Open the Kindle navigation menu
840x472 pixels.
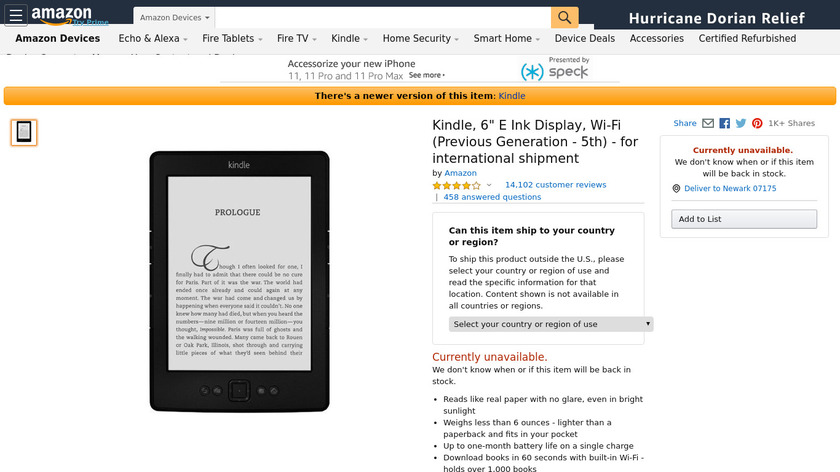click(x=349, y=39)
